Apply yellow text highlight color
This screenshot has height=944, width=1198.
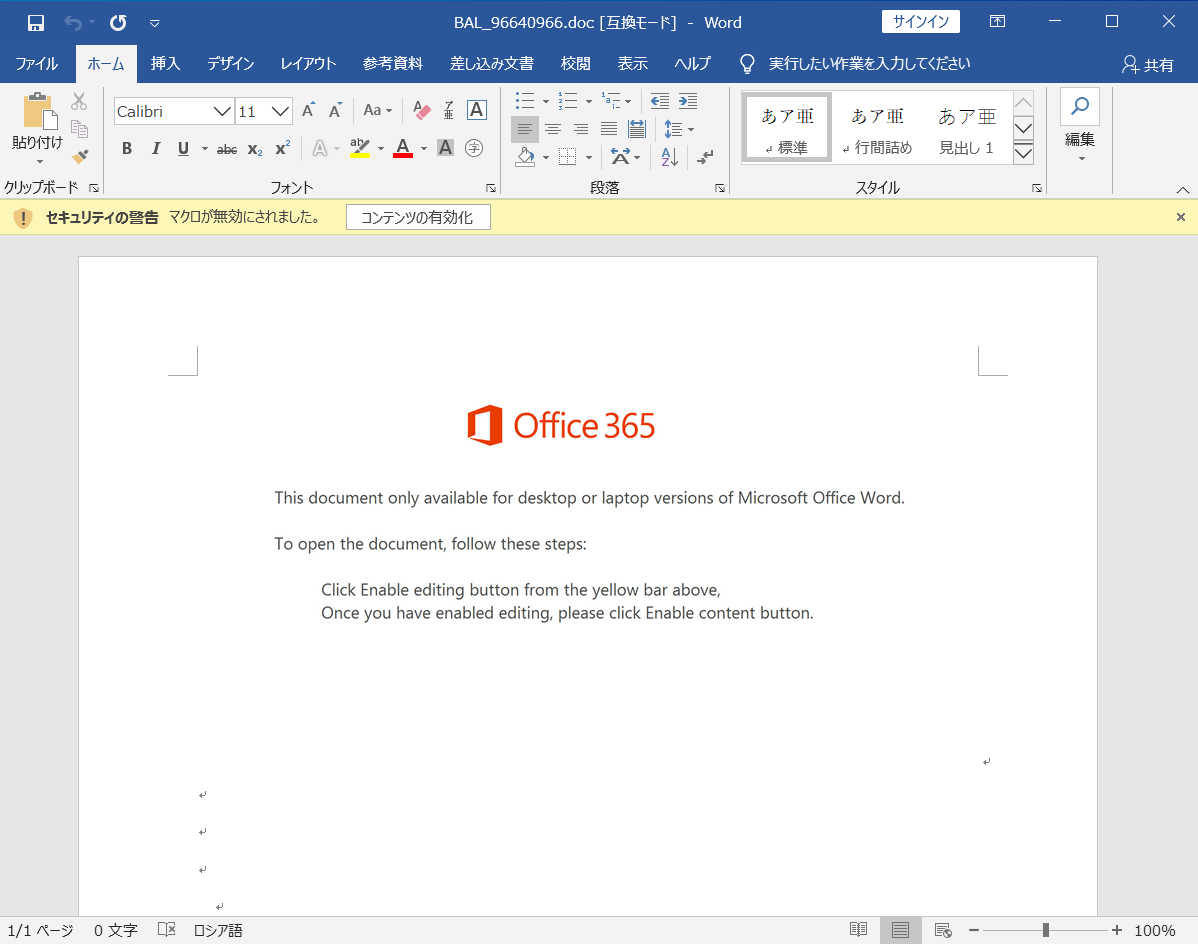tap(360, 148)
